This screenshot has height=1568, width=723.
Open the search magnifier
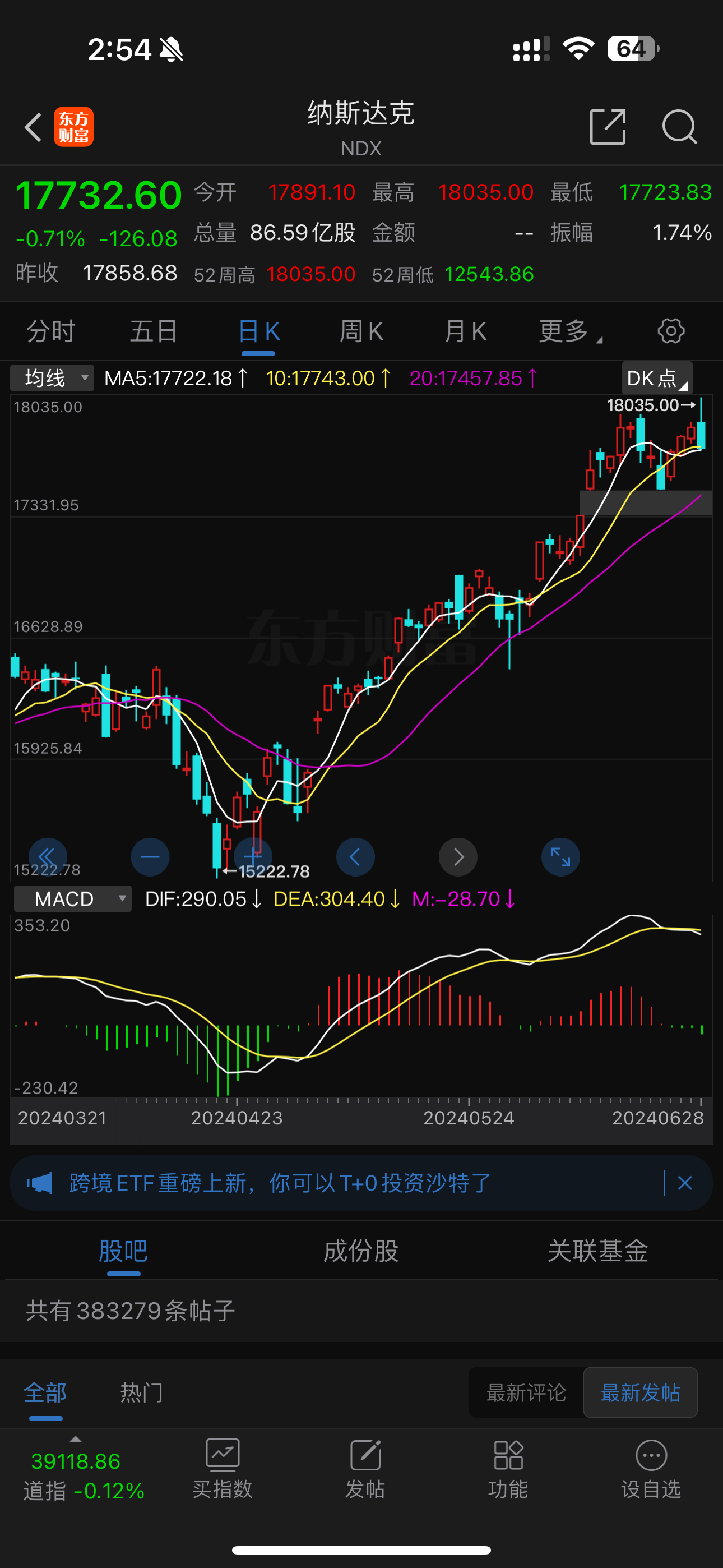point(679,127)
